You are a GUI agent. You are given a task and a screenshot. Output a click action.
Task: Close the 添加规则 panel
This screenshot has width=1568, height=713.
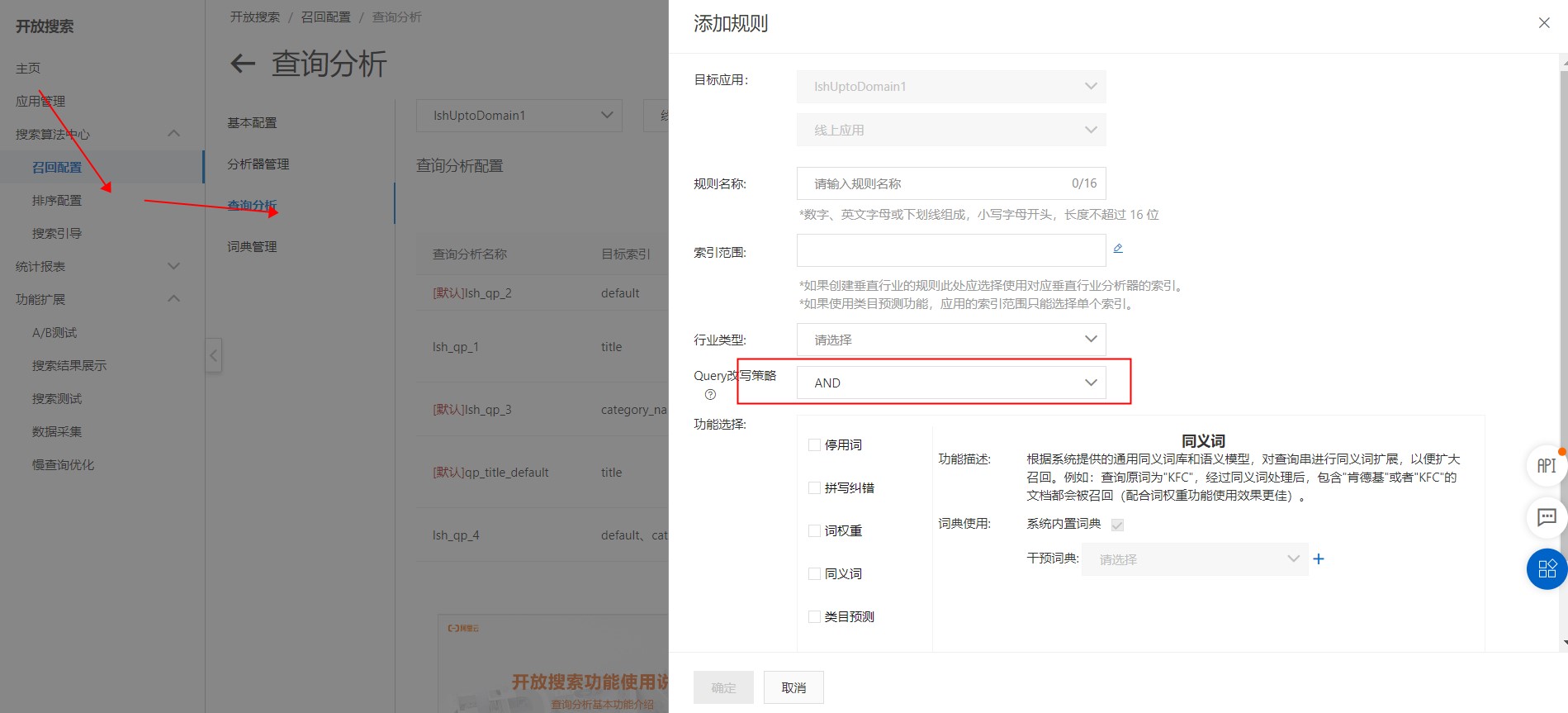1544,23
